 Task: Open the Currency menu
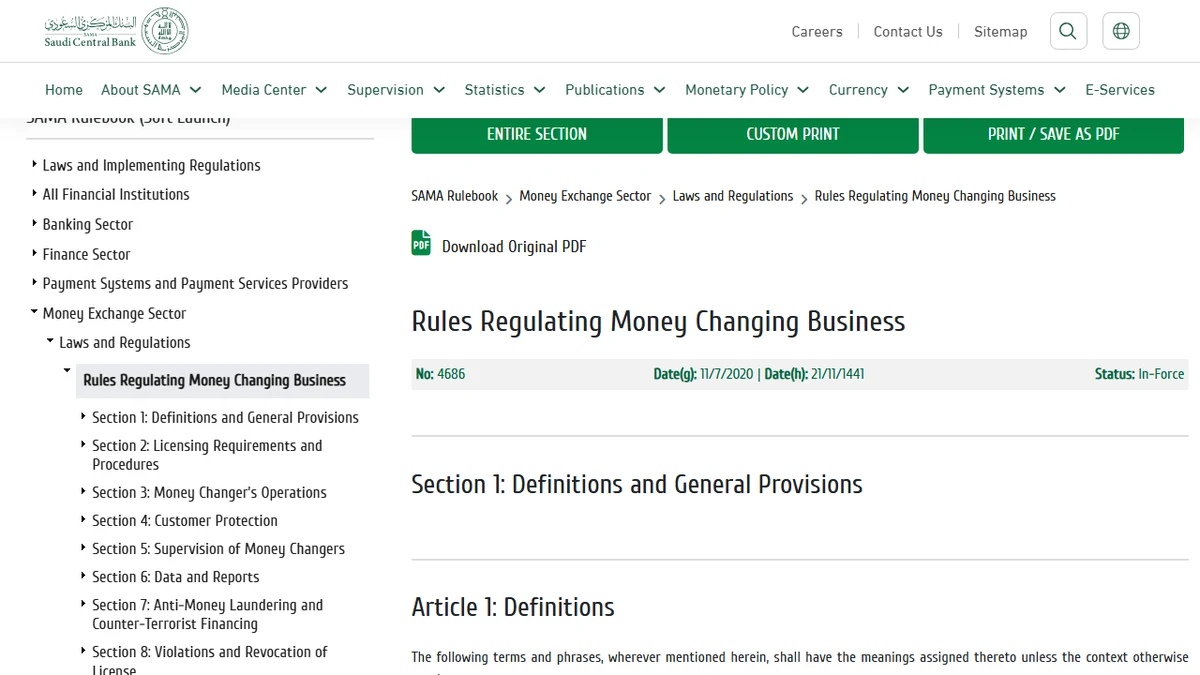coord(869,90)
